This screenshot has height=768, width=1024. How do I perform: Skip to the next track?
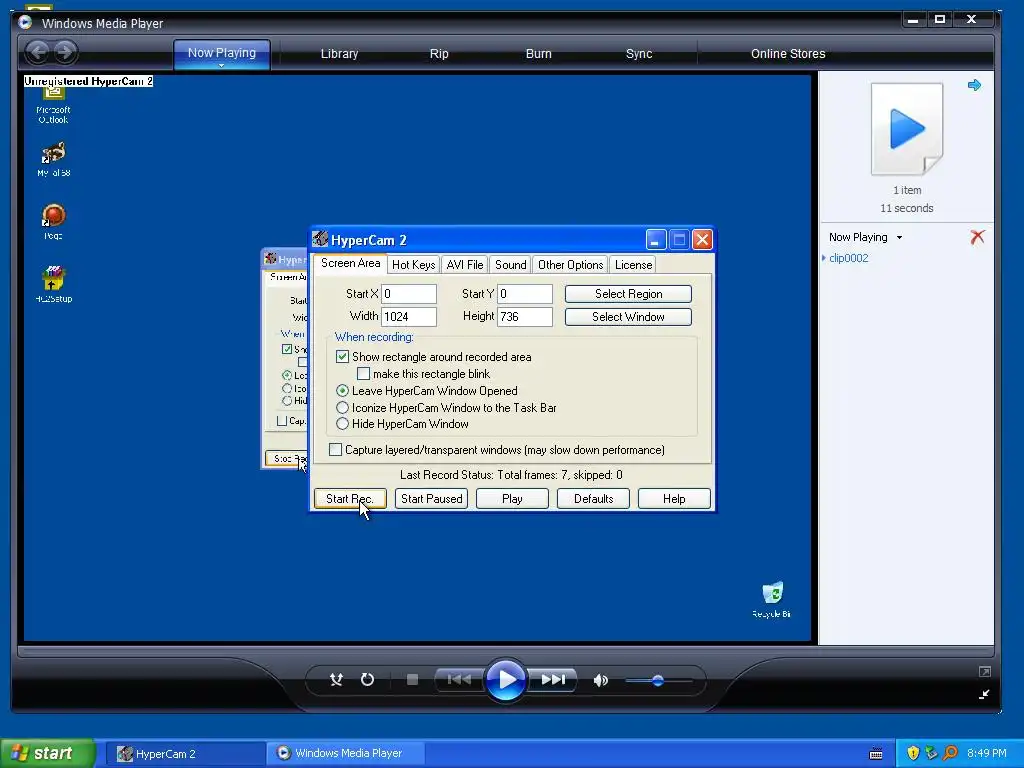(x=552, y=680)
